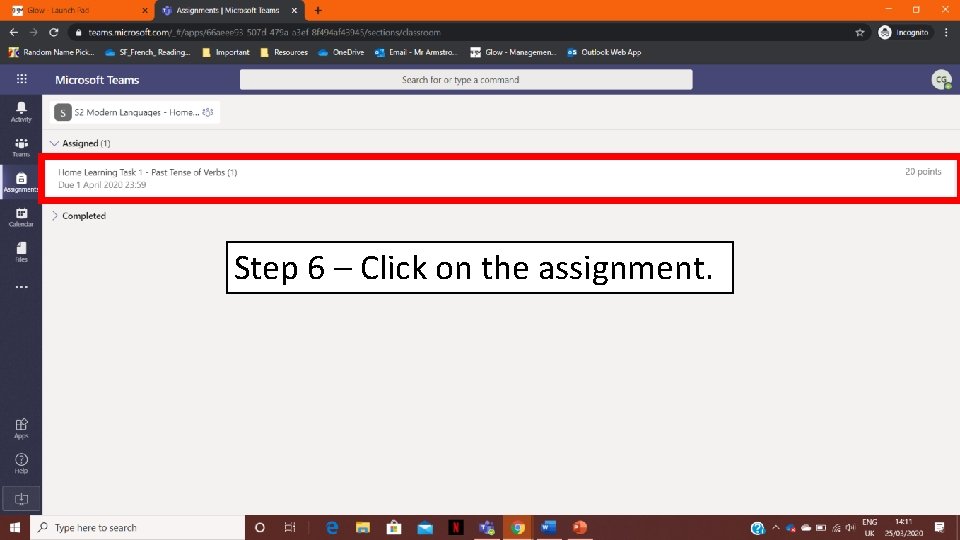The width and height of the screenshot is (960, 540).
Task: Open Microsoft Word from taskbar
Action: pos(549,527)
